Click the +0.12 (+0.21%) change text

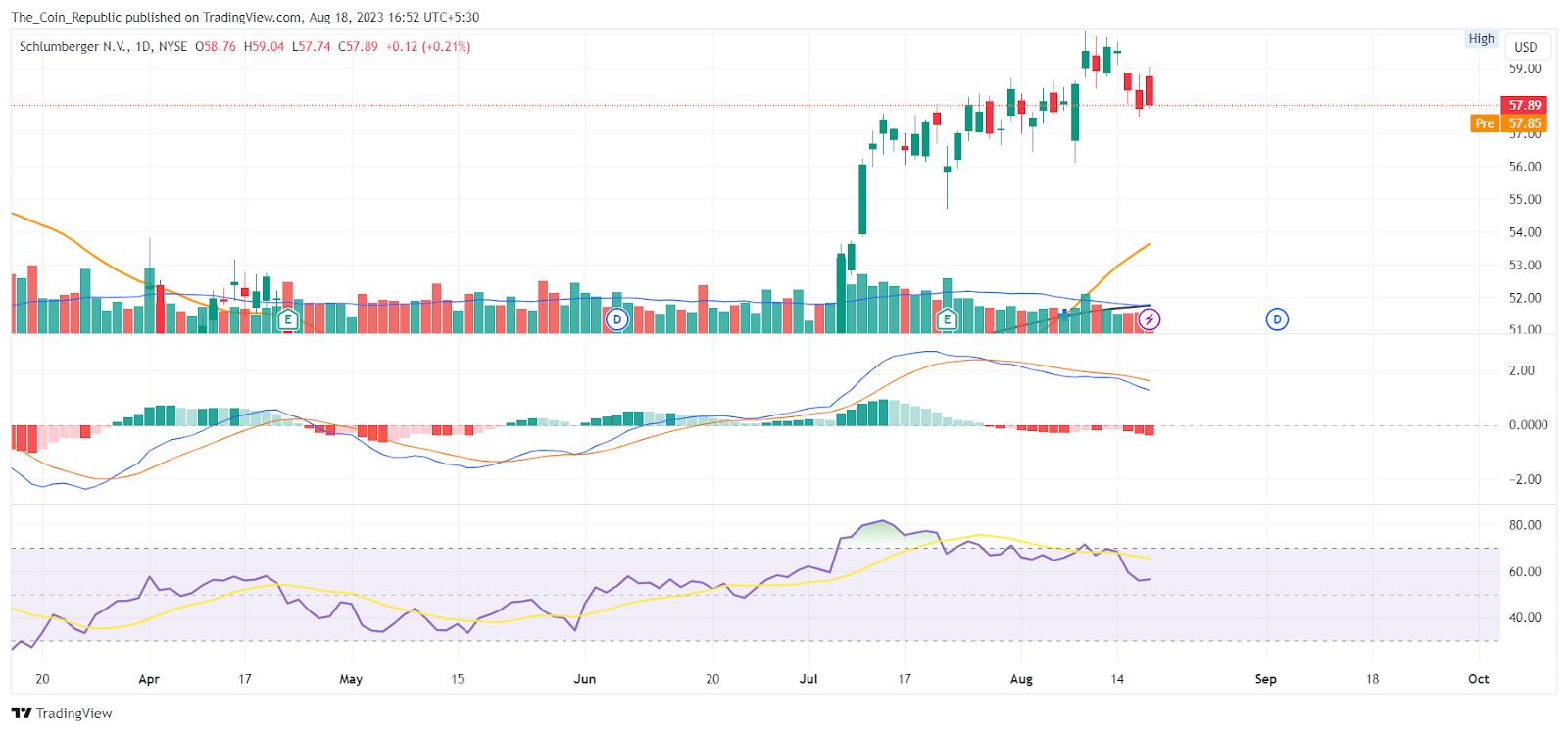pos(428,46)
